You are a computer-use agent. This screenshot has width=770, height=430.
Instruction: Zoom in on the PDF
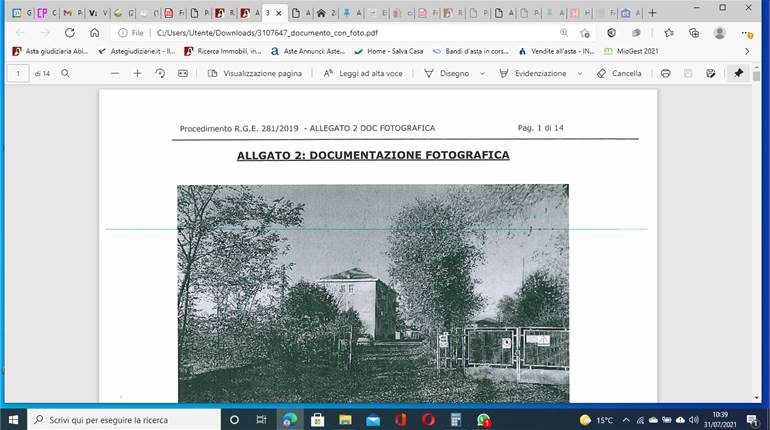click(x=138, y=73)
